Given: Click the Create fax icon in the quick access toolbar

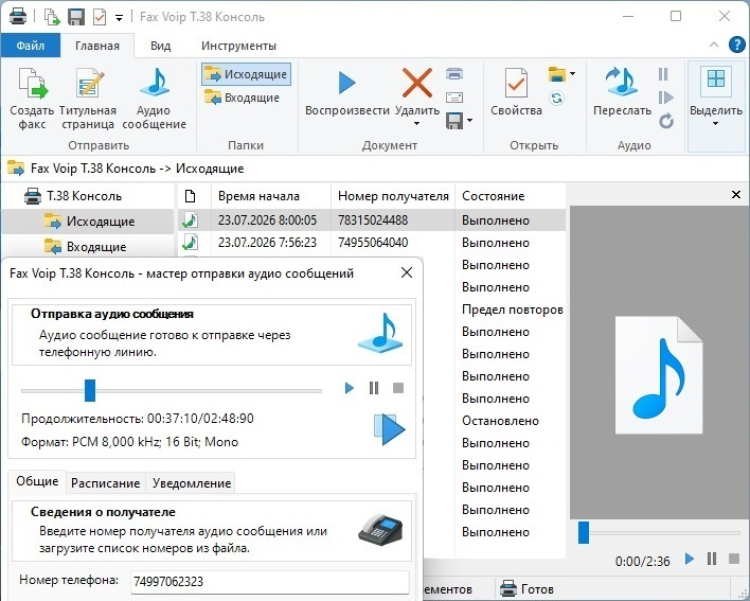Looking at the screenshot, I should click(52, 17).
